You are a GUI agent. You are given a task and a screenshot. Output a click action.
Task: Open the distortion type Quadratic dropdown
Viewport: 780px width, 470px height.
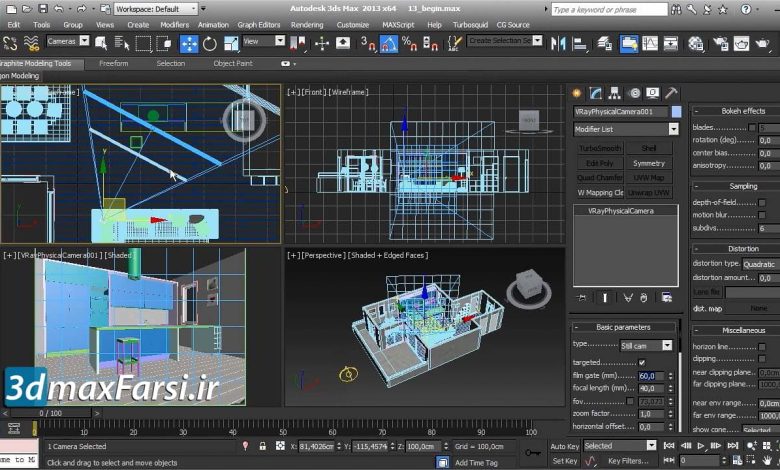pos(761,264)
